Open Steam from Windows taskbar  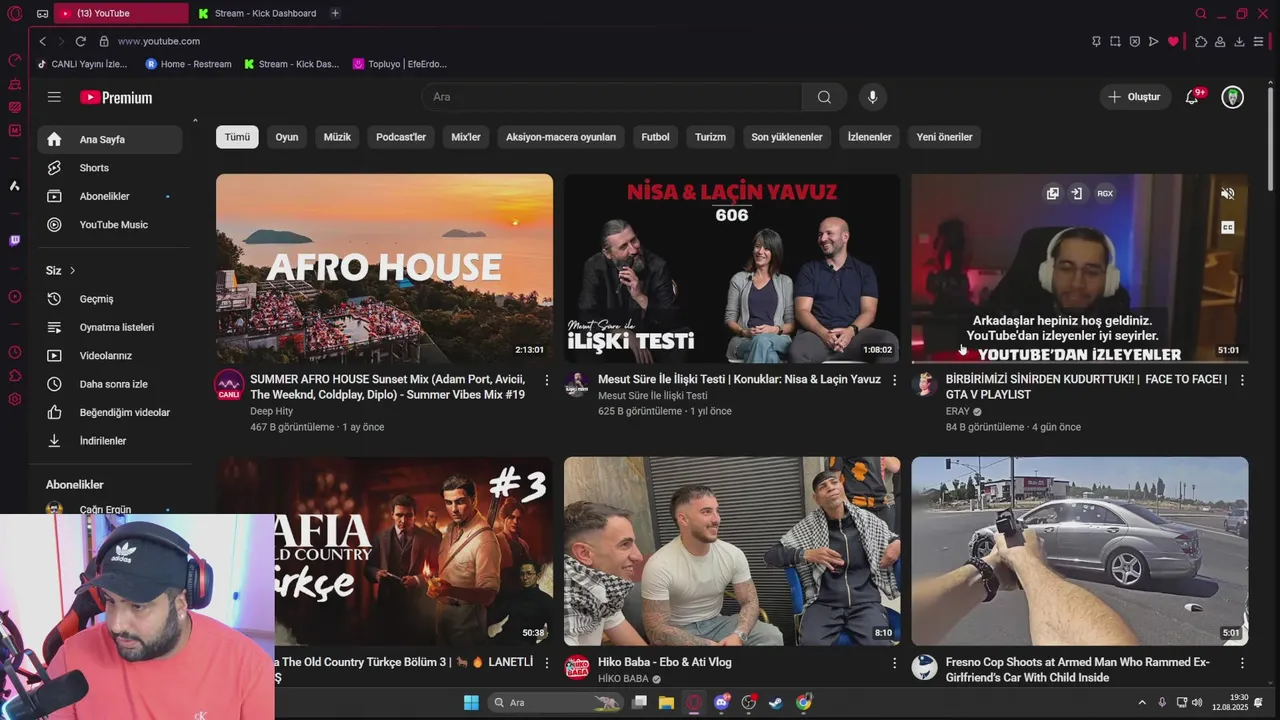(775, 702)
